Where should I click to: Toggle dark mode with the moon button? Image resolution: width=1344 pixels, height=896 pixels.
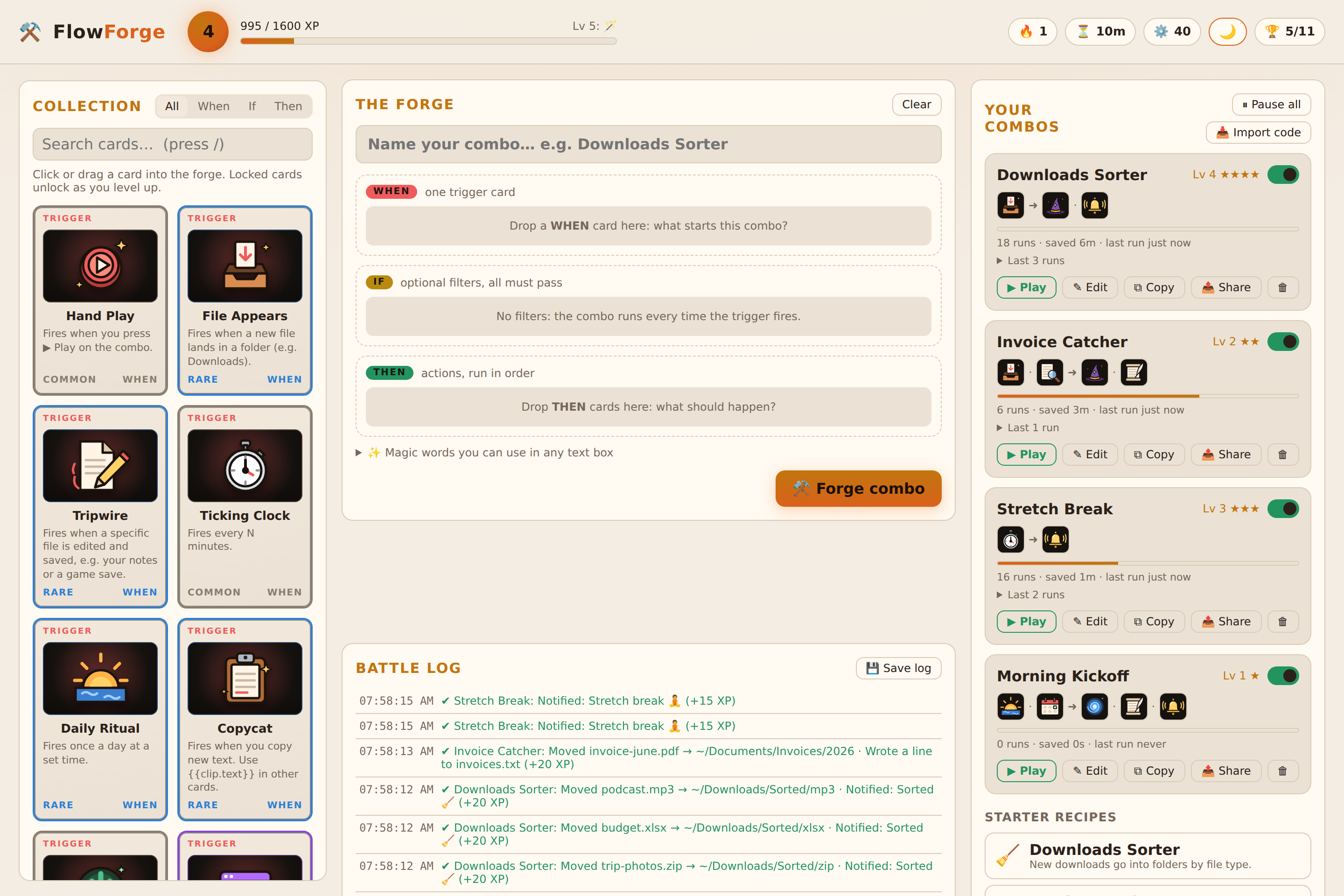1227,31
